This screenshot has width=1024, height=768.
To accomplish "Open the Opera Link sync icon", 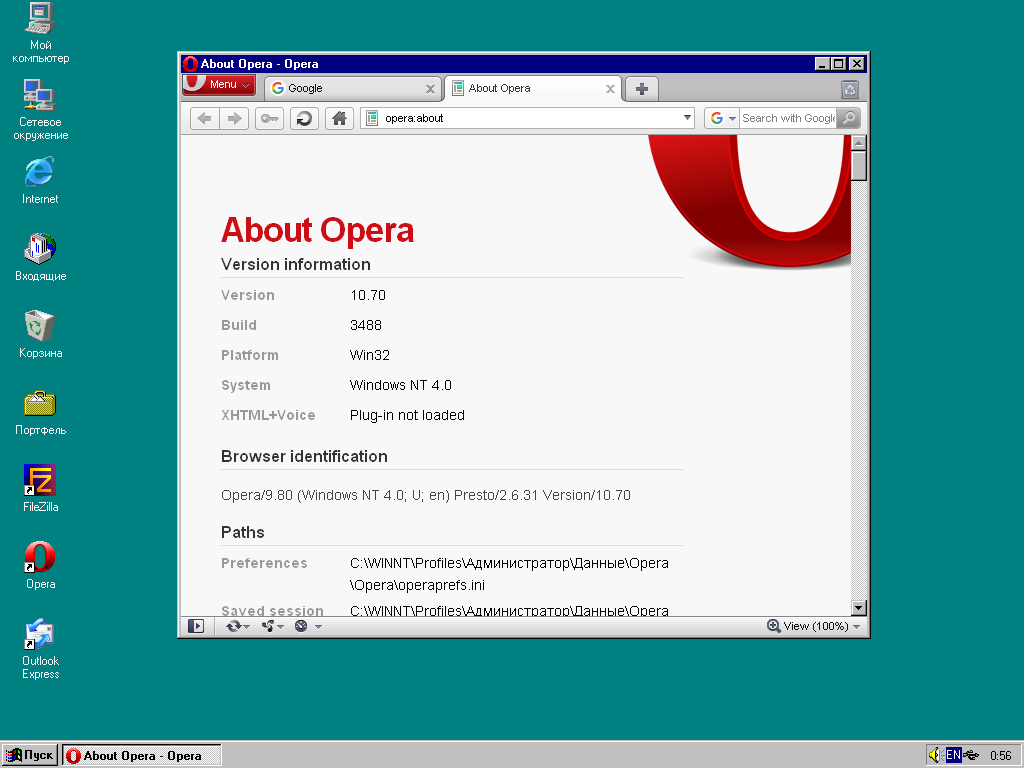I will [233, 626].
